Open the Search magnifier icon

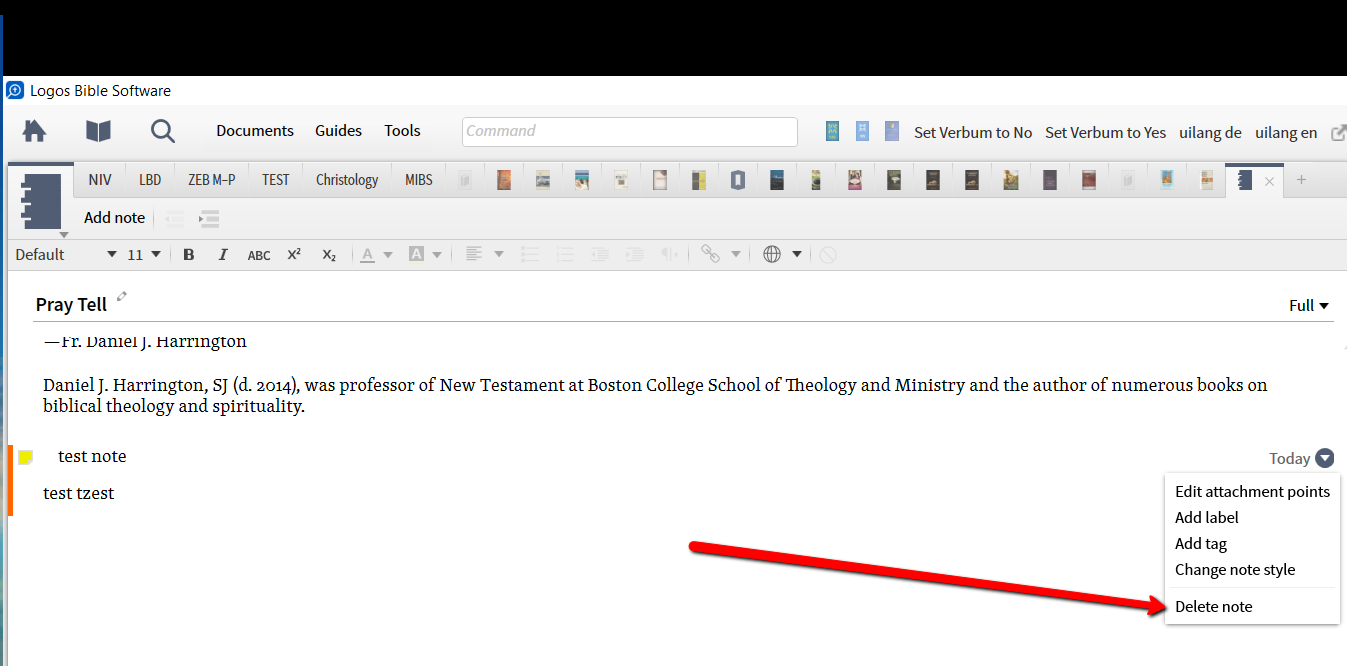pos(163,131)
